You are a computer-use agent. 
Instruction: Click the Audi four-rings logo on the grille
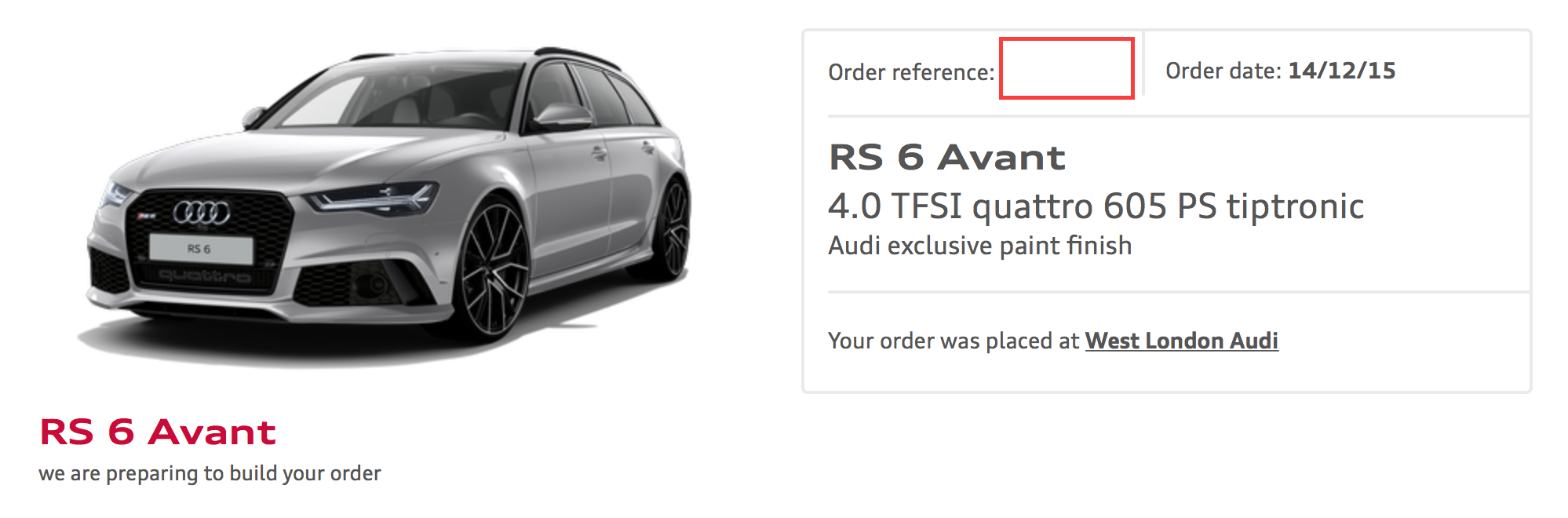(x=202, y=212)
